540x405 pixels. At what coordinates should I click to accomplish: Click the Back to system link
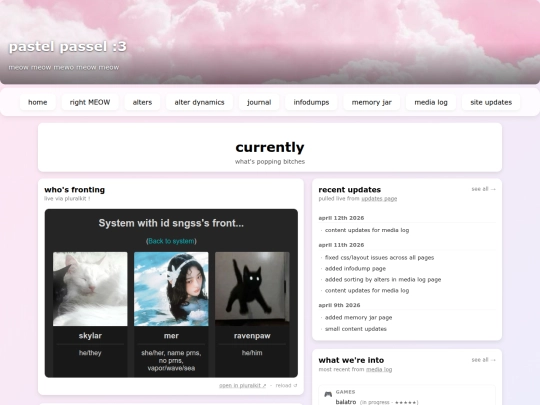pyautogui.click(x=171, y=241)
